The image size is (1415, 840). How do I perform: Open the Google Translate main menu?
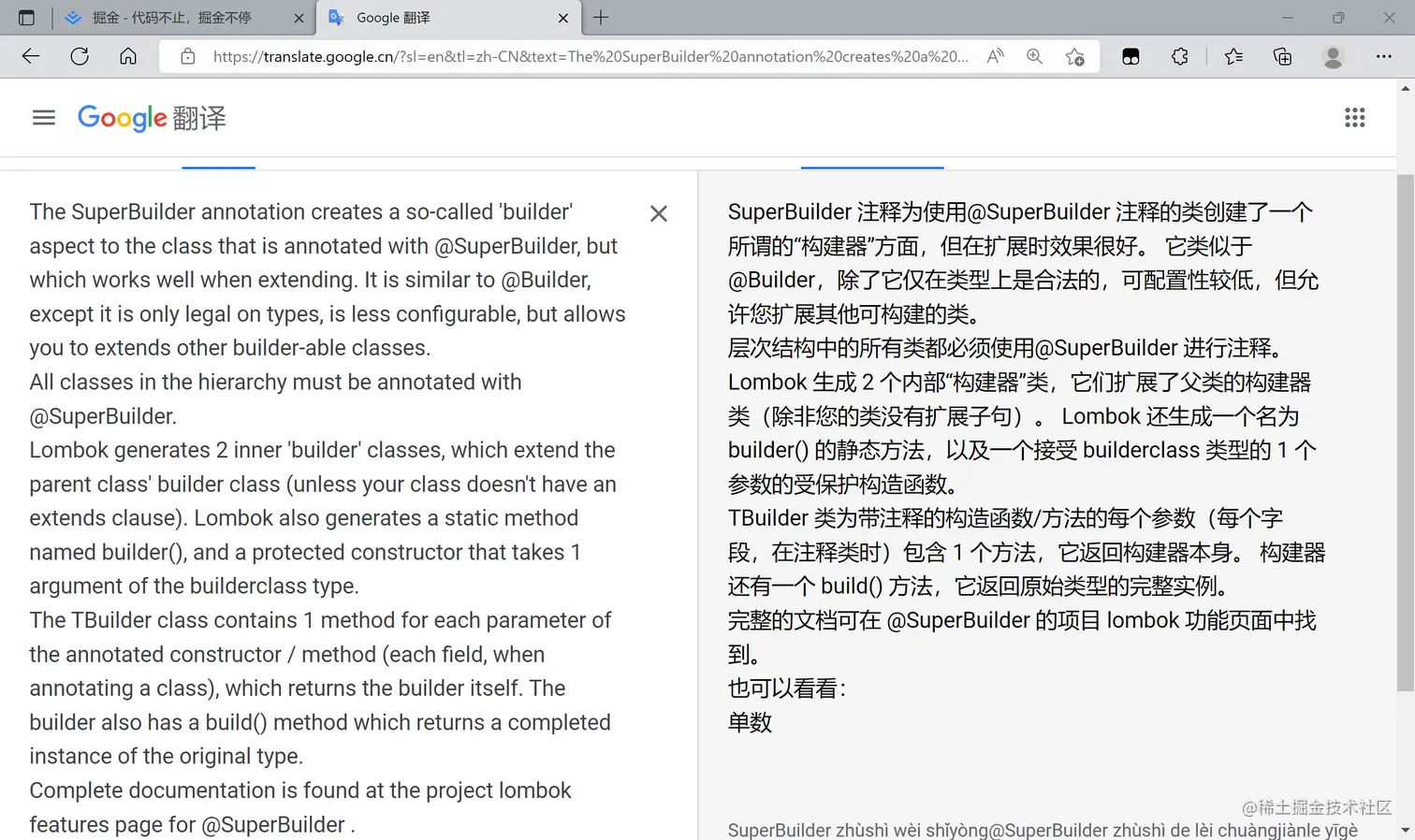pos(44,118)
